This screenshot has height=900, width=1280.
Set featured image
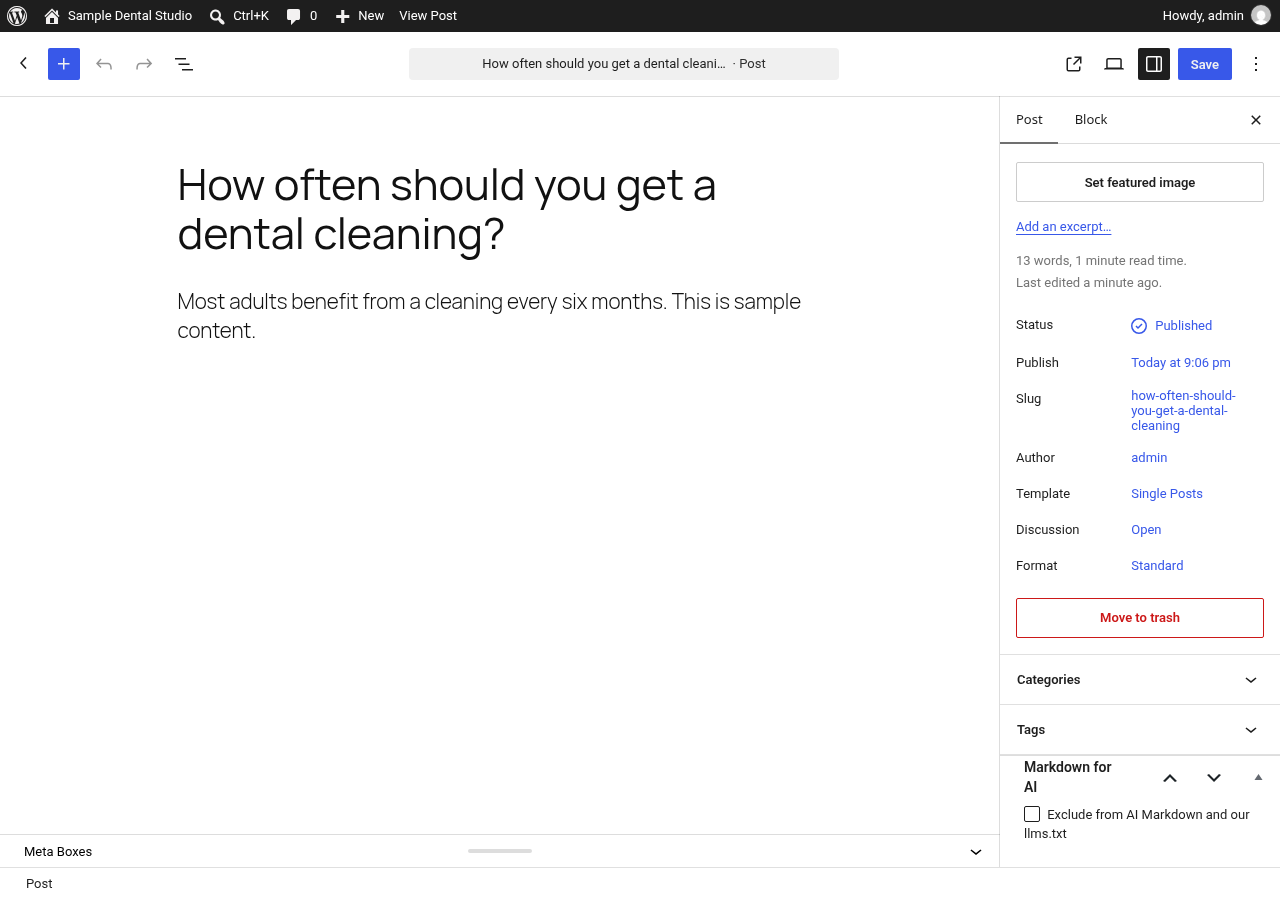pos(1140,182)
